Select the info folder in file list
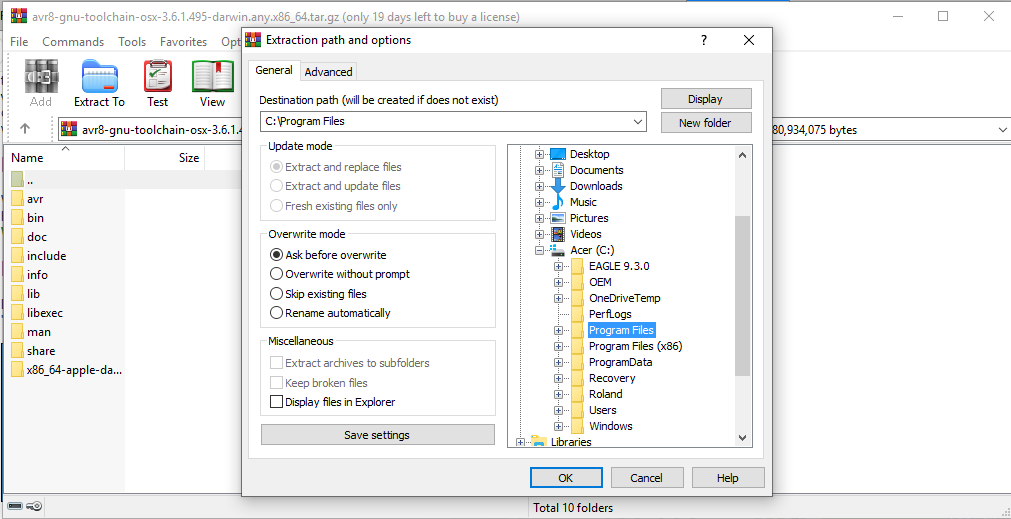 pyautogui.click(x=37, y=275)
